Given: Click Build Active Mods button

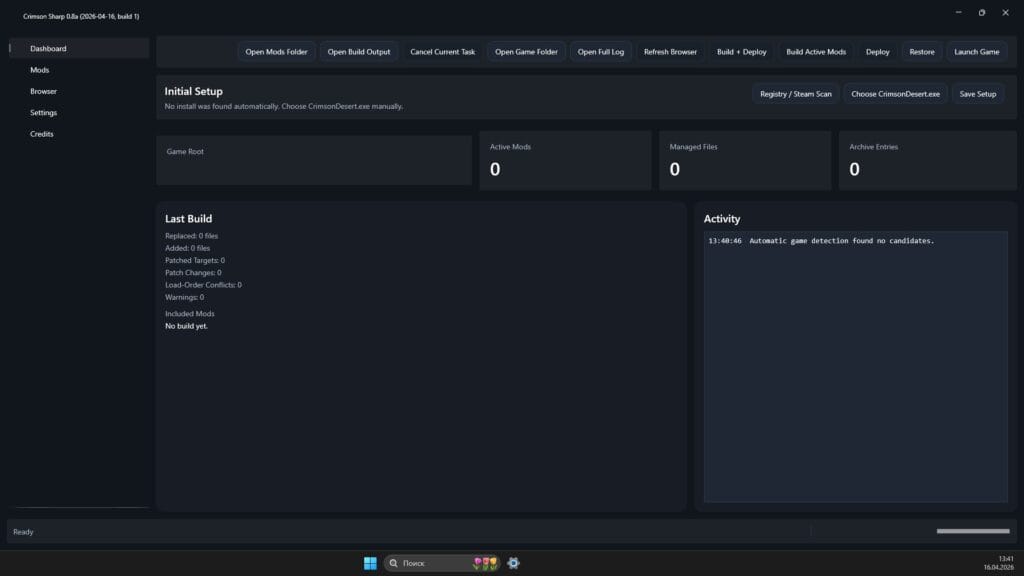Looking at the screenshot, I should click(x=816, y=52).
